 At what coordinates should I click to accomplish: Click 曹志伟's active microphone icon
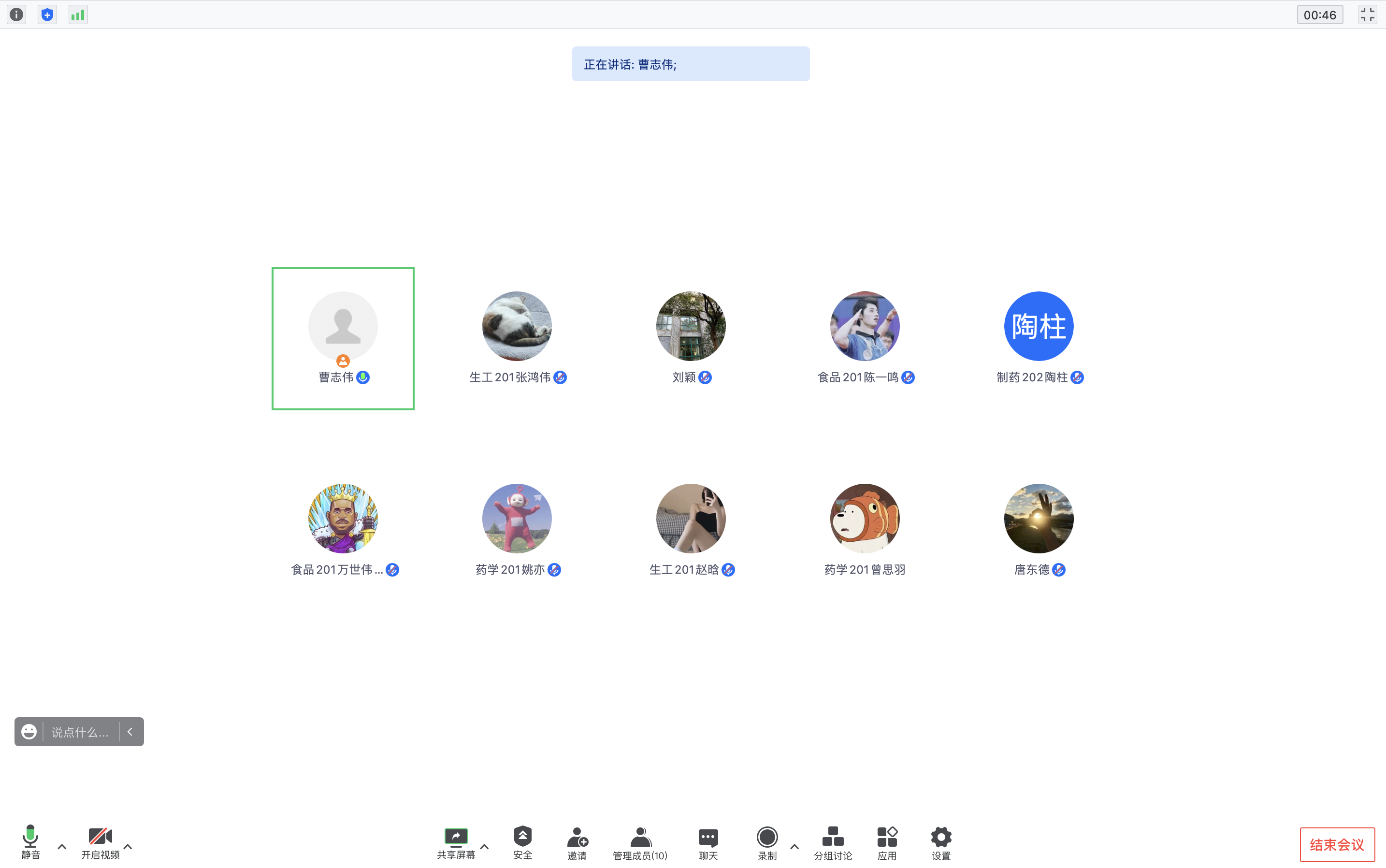pyautogui.click(x=363, y=377)
